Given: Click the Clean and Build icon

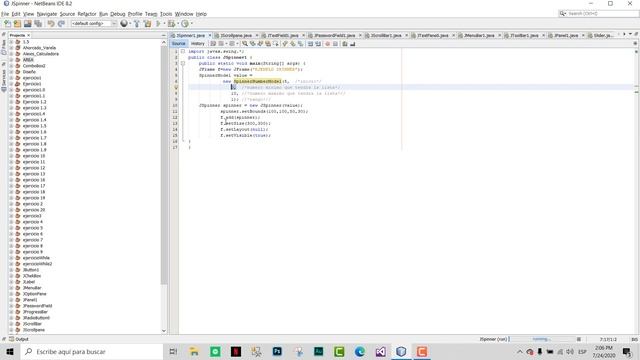Looking at the screenshot, I should pos(147,24).
